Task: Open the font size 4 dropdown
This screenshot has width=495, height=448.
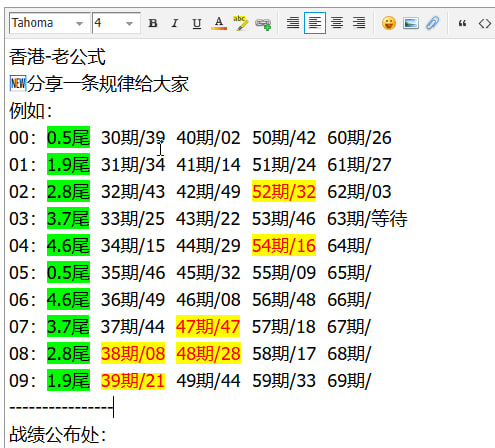Action: [x=116, y=23]
